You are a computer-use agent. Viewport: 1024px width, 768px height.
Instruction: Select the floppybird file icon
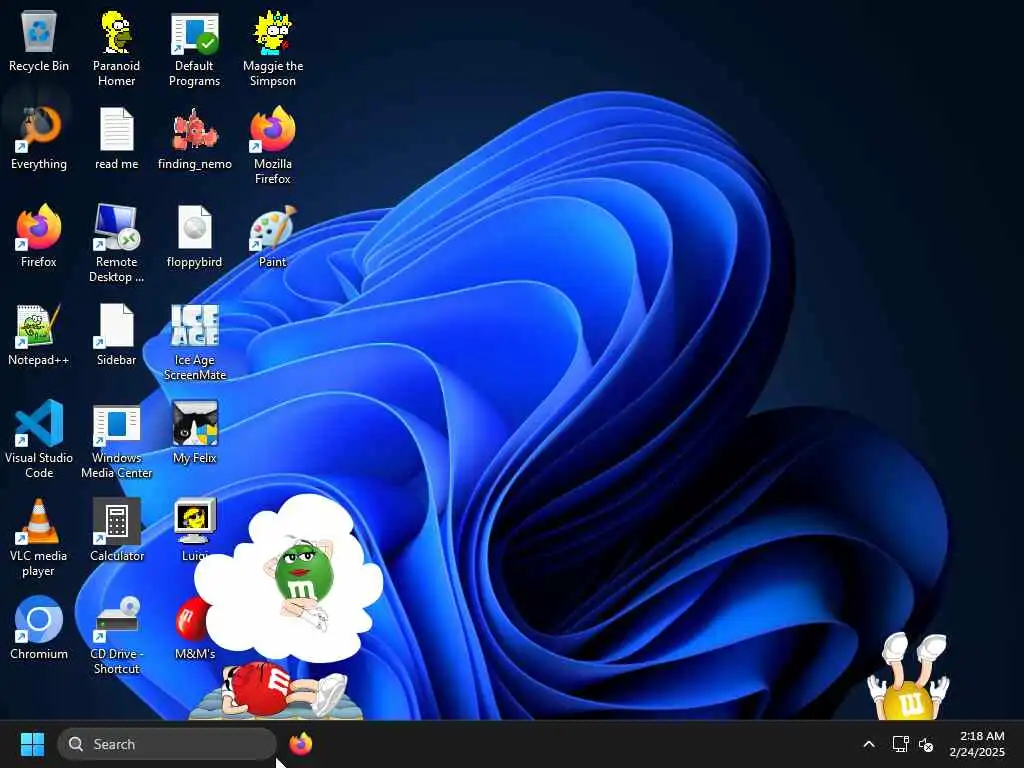[x=195, y=236]
